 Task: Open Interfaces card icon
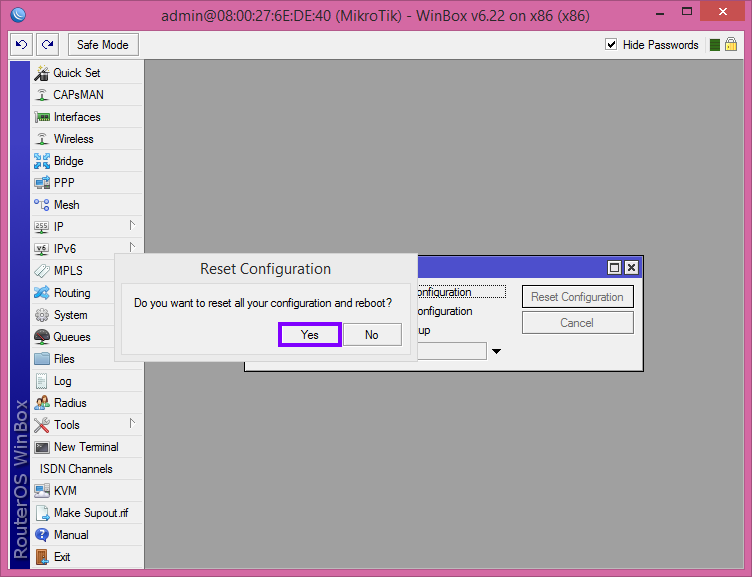click(42, 117)
